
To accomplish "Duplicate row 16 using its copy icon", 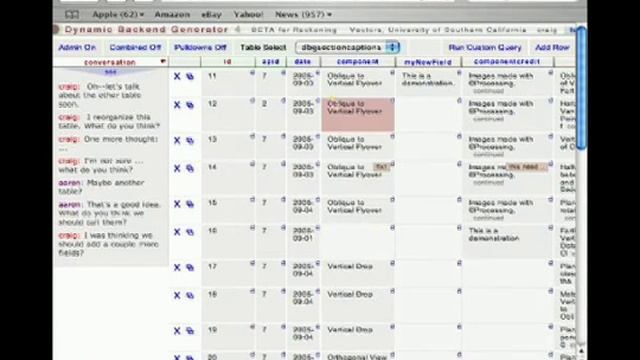I will pyautogui.click(x=190, y=232).
